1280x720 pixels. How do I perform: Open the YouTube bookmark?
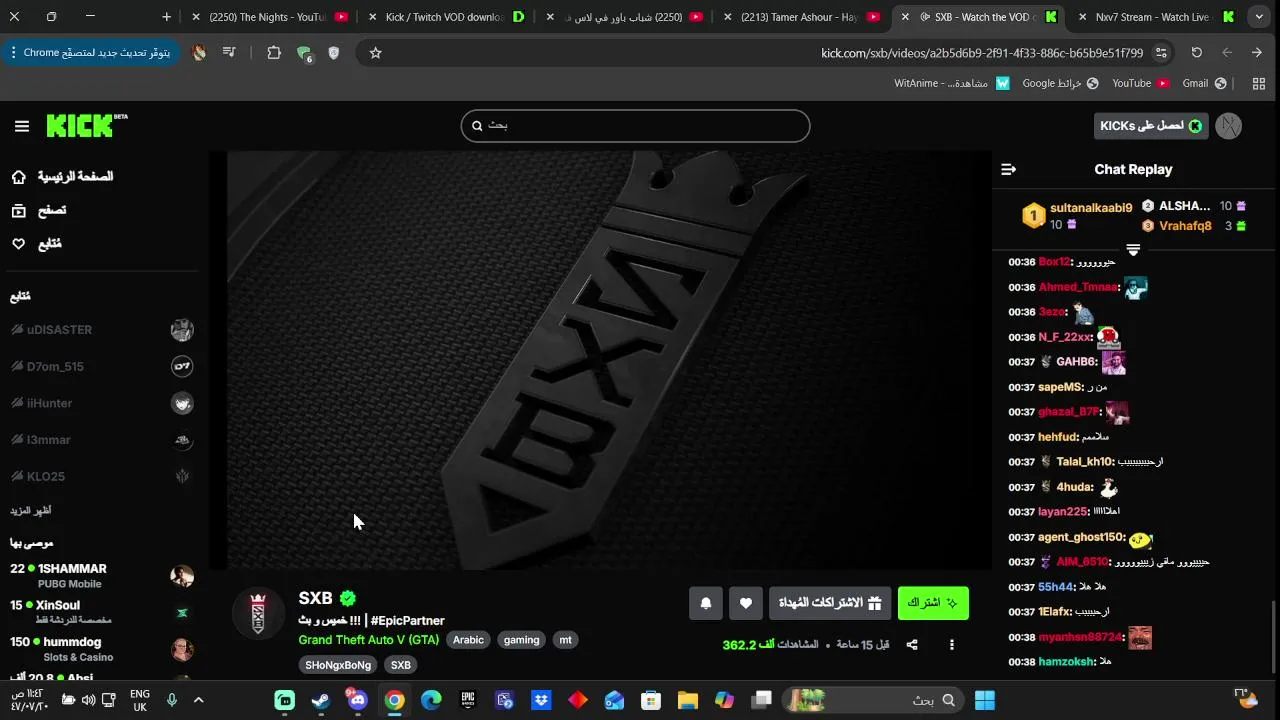point(1141,84)
